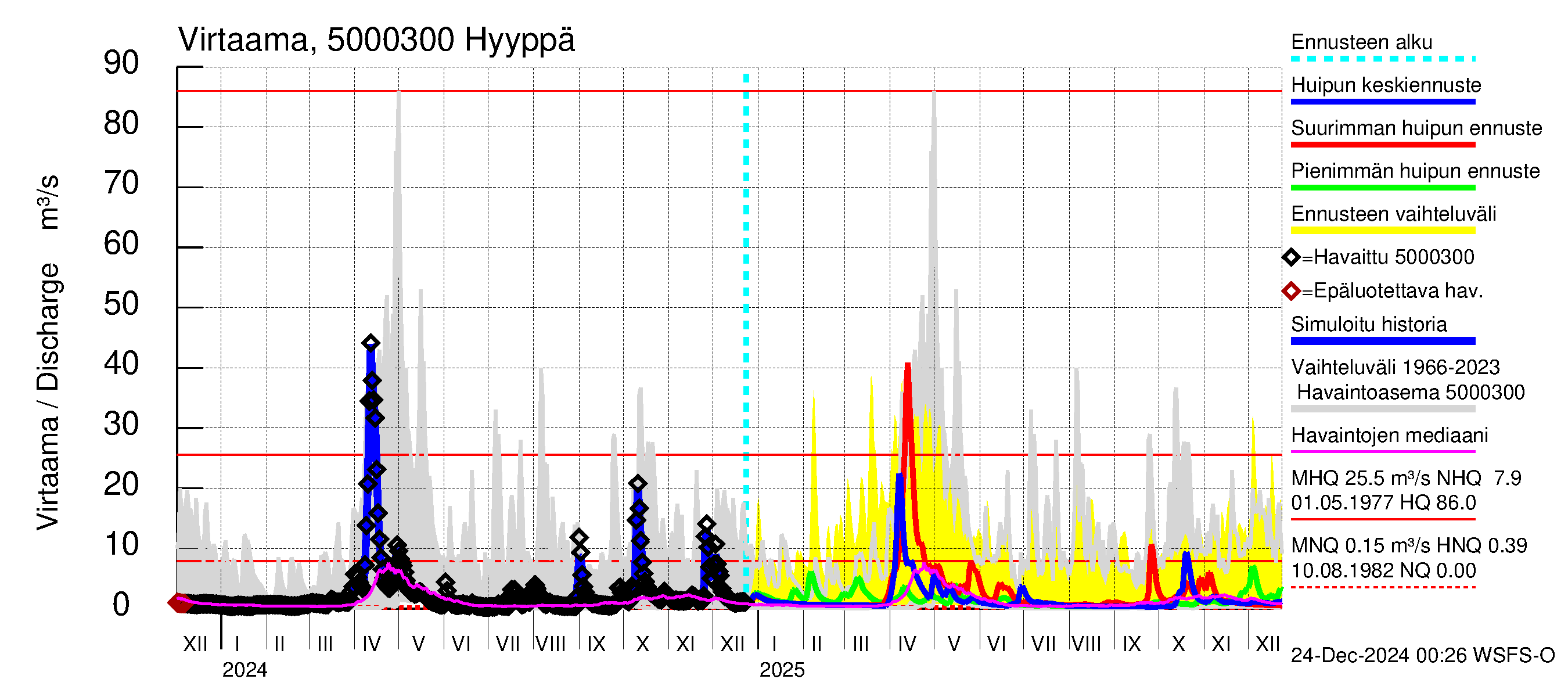Click the 'Huipun keskiennuste' legend label
Image resolution: width=1568 pixels, height=697 pixels.
tap(1386, 85)
